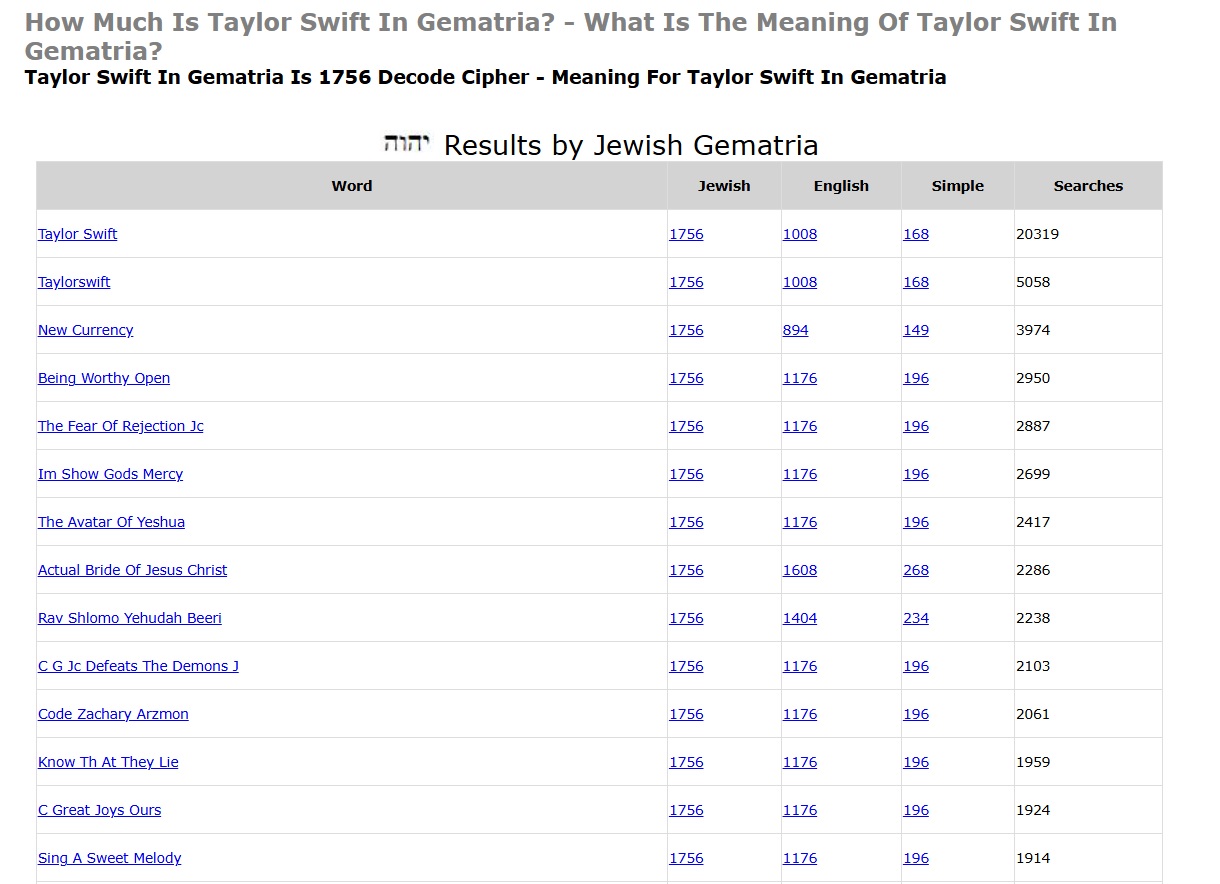1220x884 pixels.
Task: Click Simple value 168 in Taylorswift row
Action: point(916,282)
